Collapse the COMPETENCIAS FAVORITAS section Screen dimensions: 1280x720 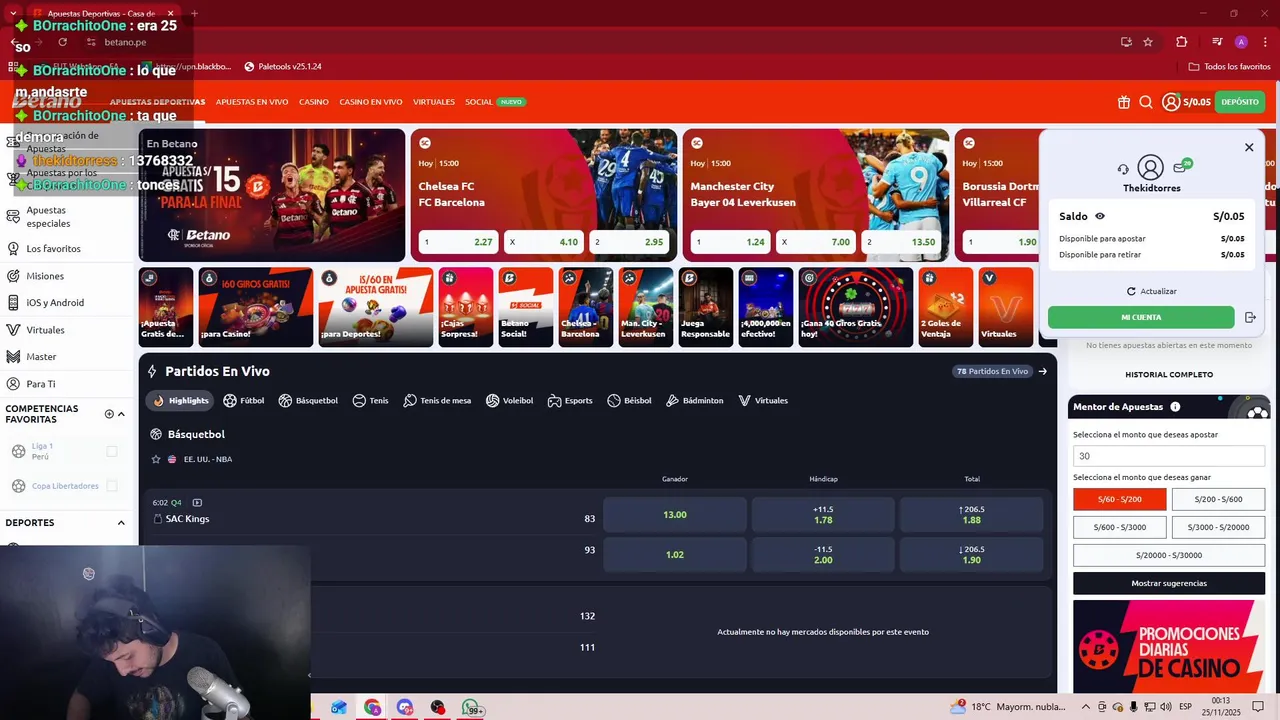click(x=122, y=414)
